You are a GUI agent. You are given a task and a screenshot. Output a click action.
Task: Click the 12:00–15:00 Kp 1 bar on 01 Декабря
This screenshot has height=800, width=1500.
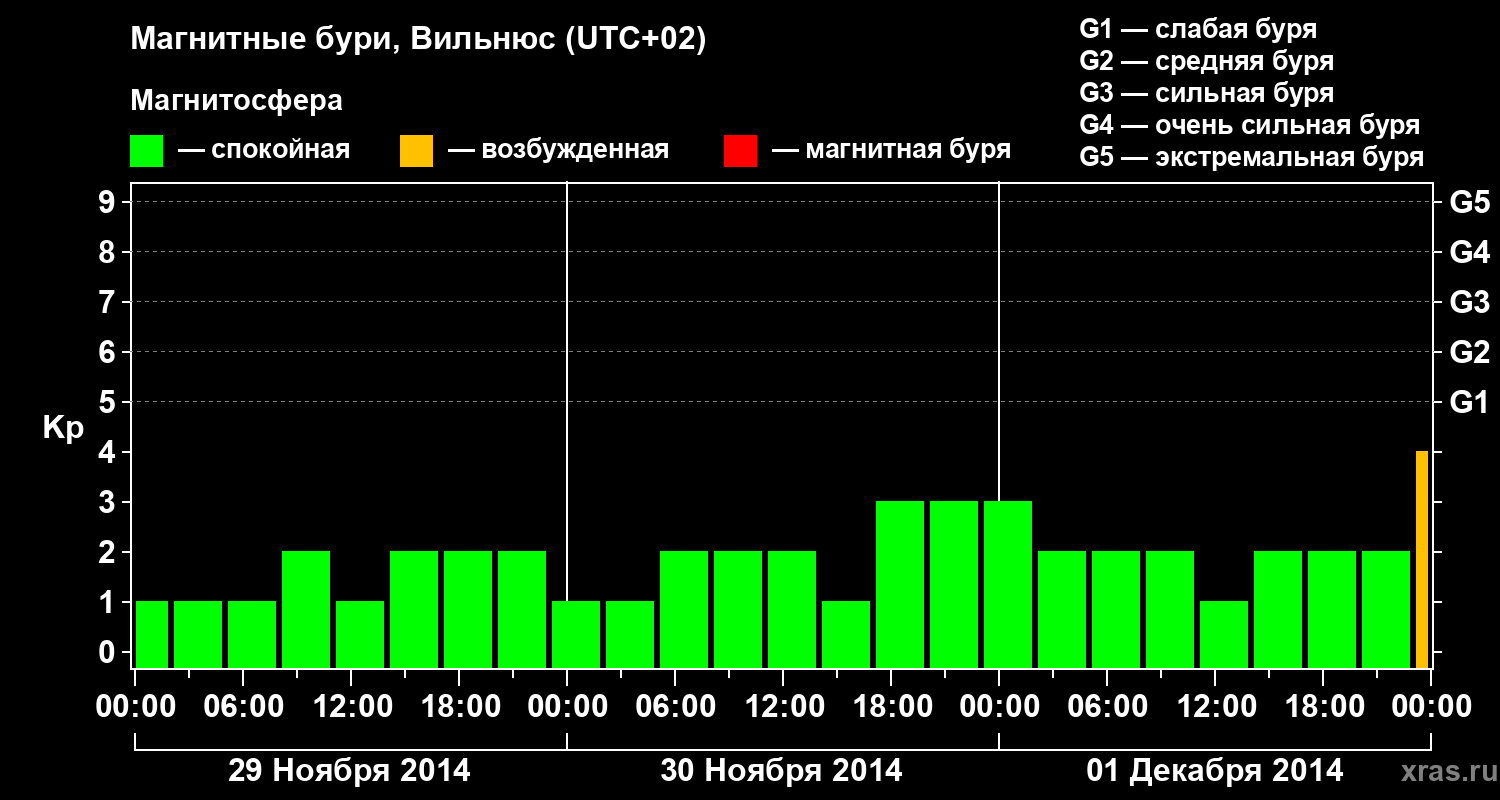(1224, 635)
